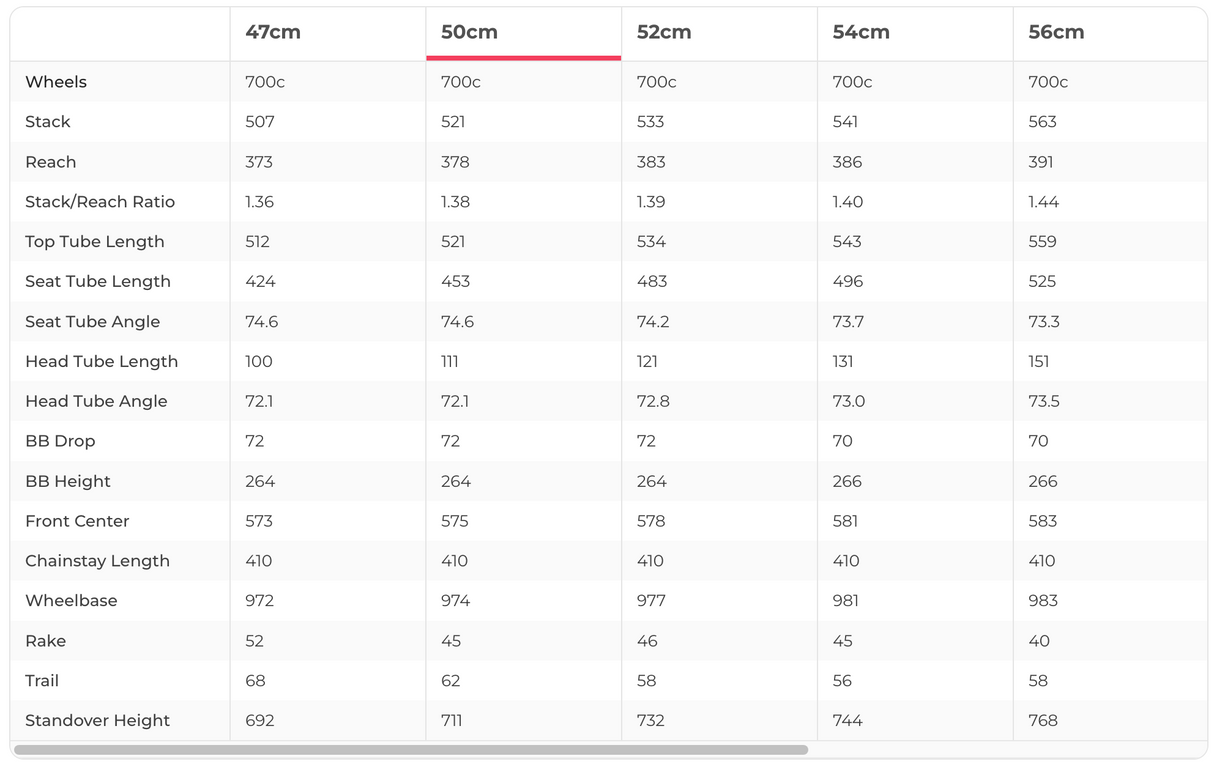Screen dimensions: 1214x767
Task: Click the Wheels row label
Action: [56, 82]
